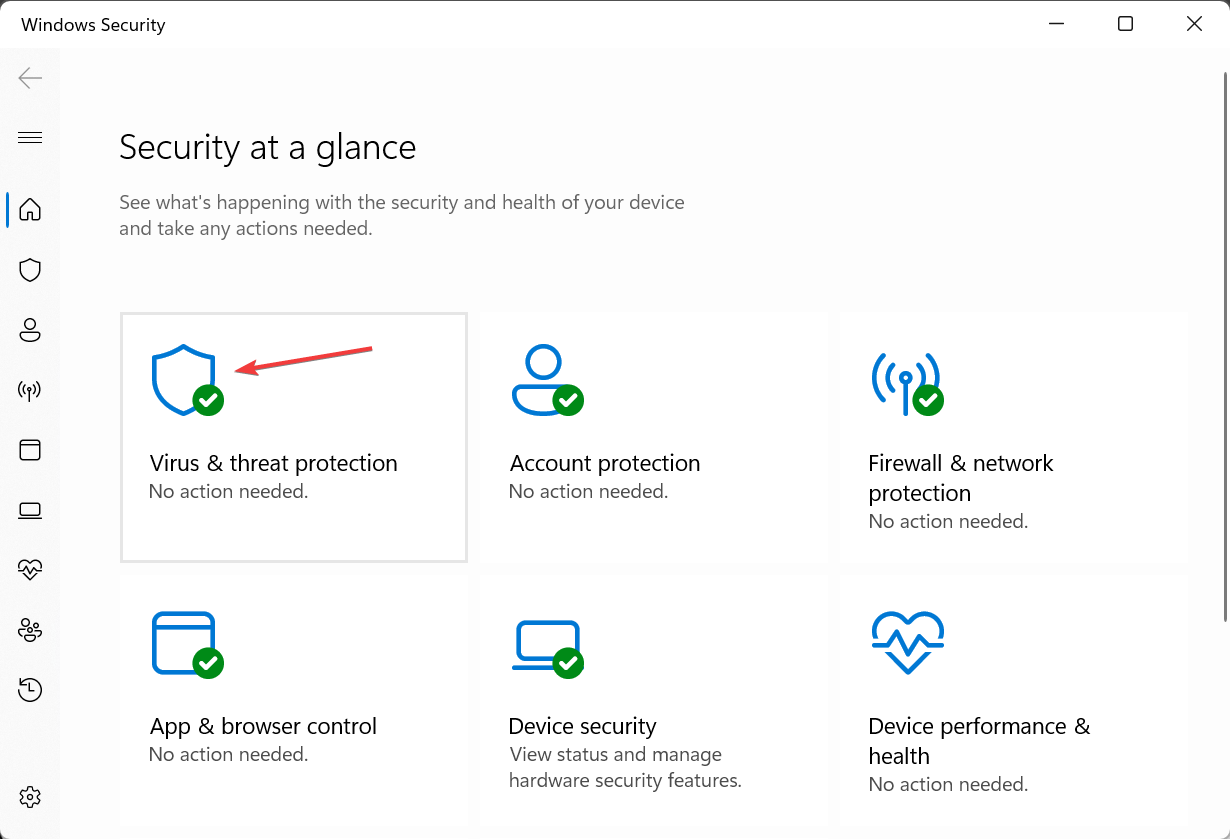Screen dimensions: 1230x839
Task: Click the green checkmark on Virus protection tile
Action: point(206,400)
